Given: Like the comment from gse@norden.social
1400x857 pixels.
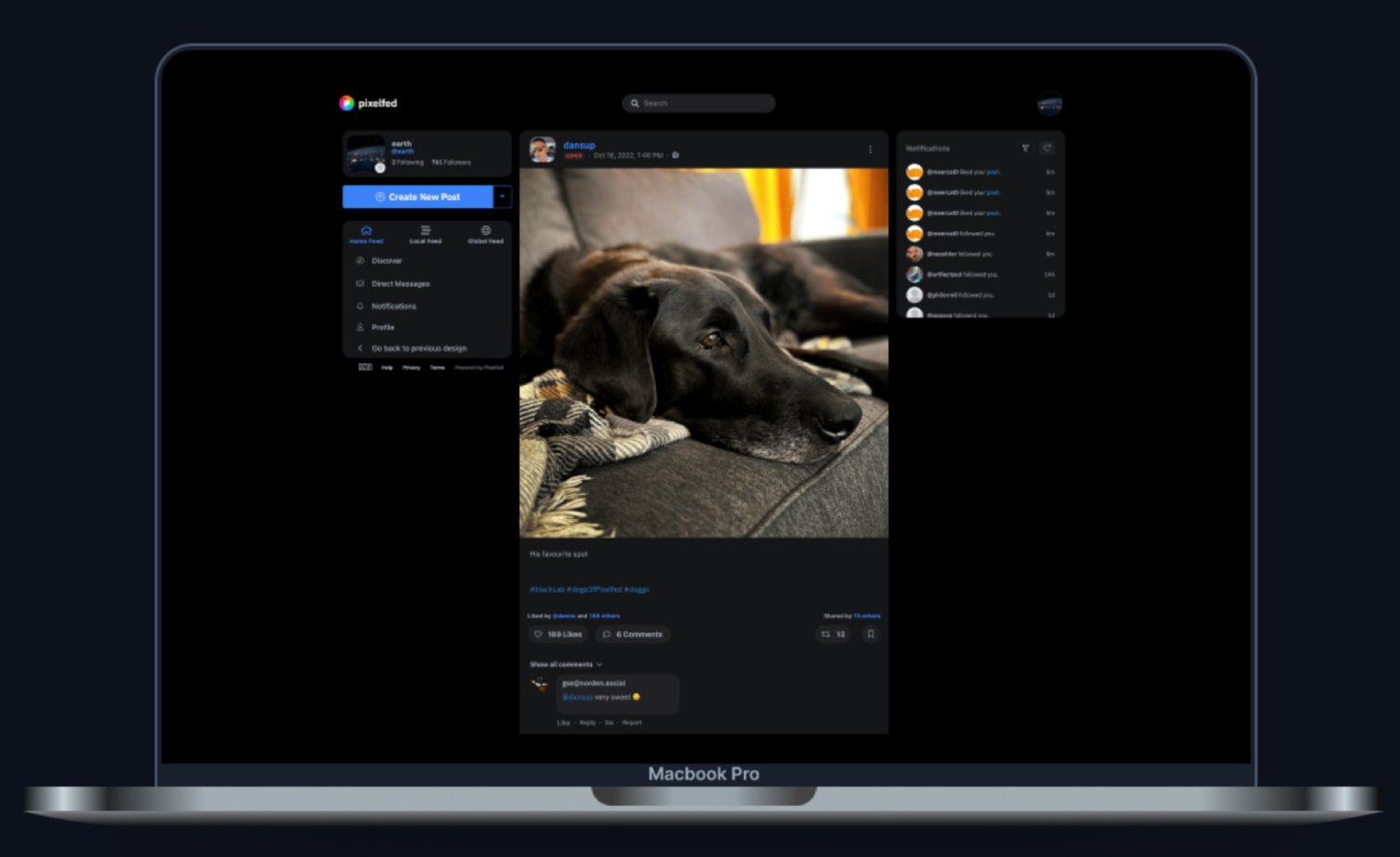Looking at the screenshot, I should coord(564,722).
